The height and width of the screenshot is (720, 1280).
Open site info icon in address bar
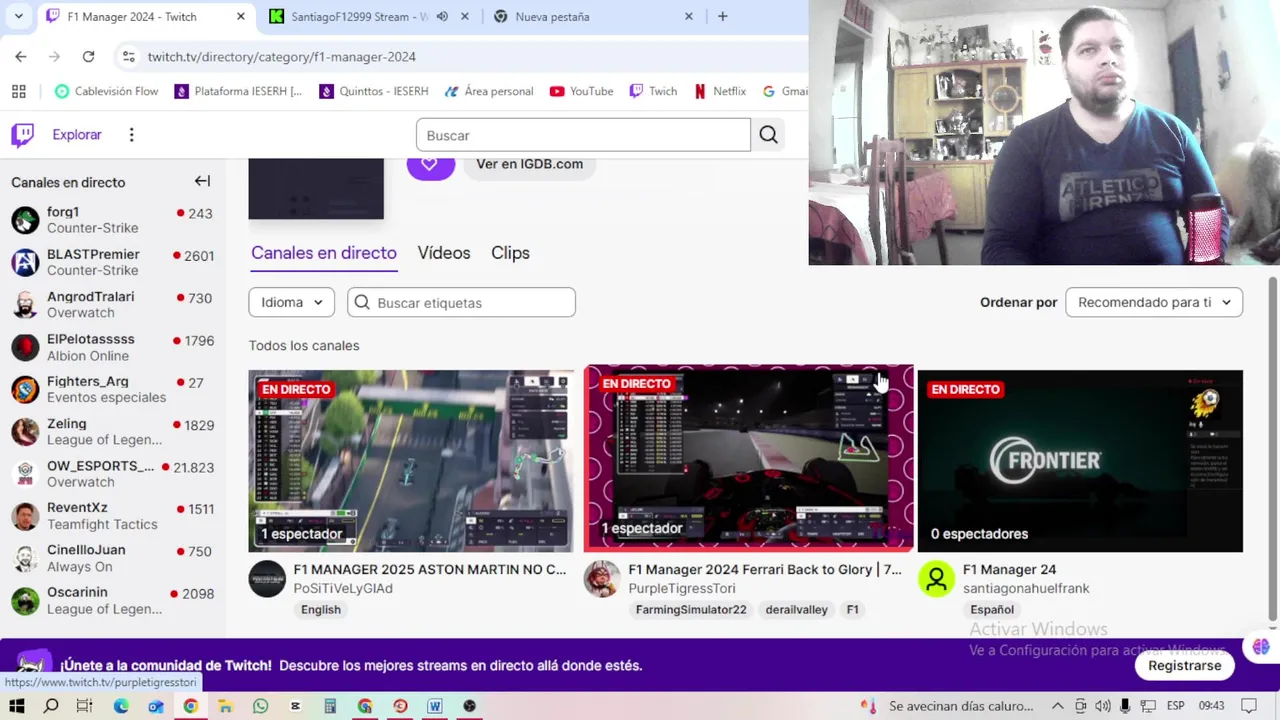coord(128,57)
